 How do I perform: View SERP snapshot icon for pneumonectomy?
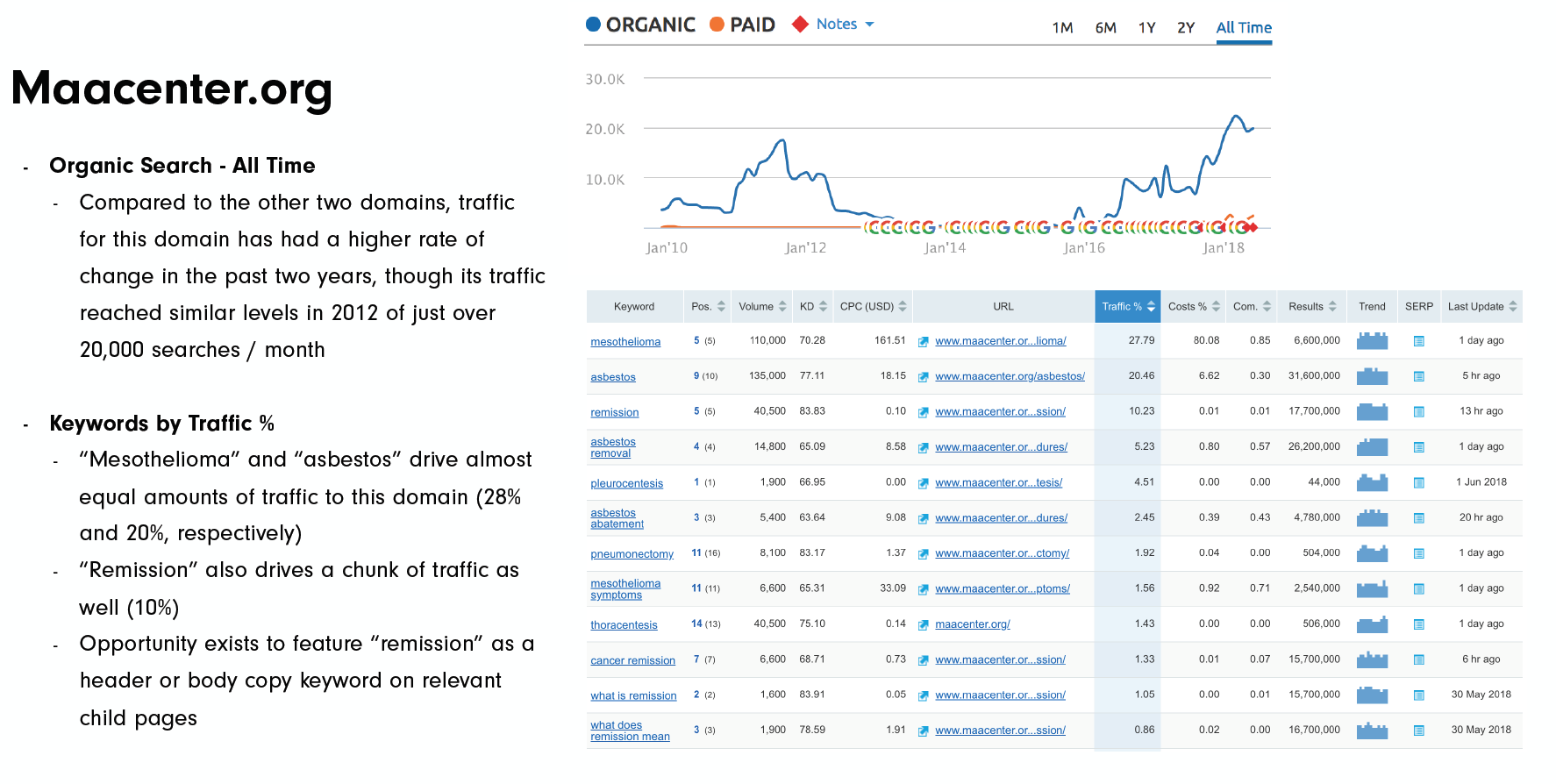1418,553
